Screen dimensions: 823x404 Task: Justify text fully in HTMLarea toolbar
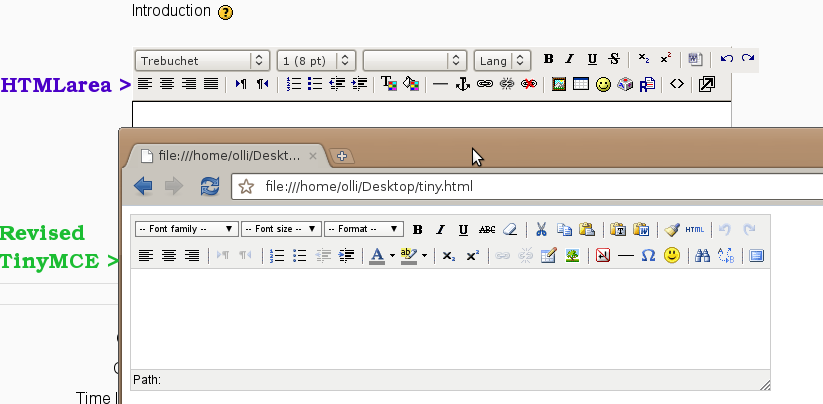click(210, 83)
